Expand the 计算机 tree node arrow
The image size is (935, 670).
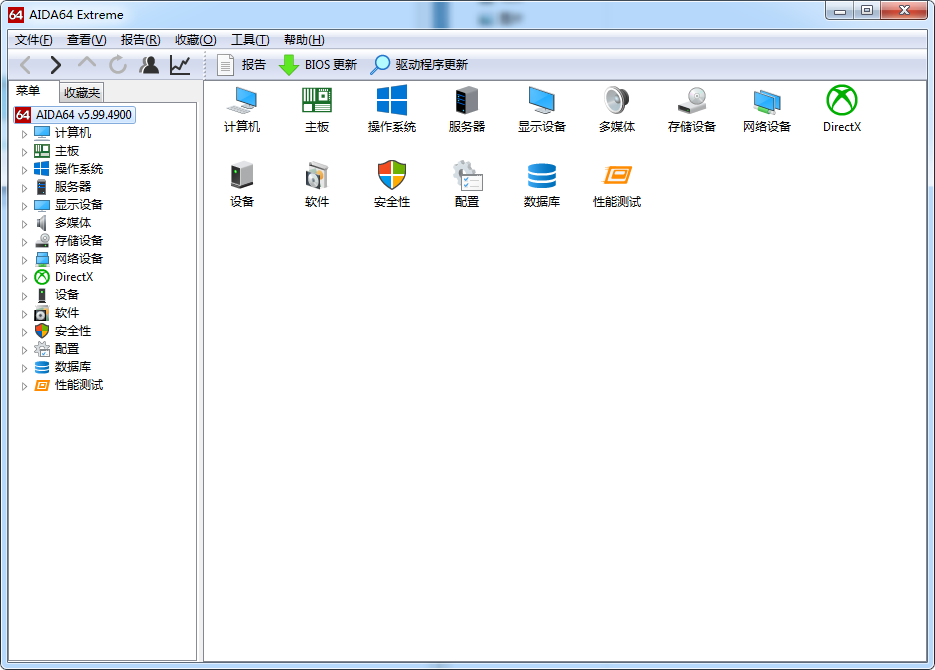24,134
